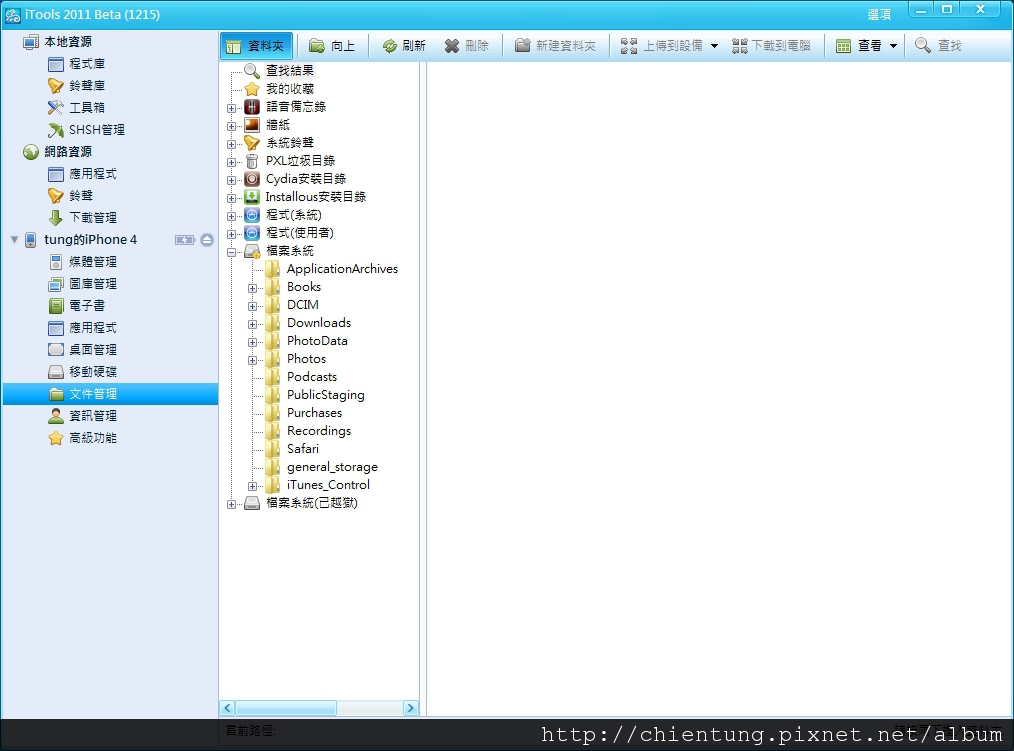Viewport: 1014px width, 751px height.
Task: Select 文件管理 file management
Action: point(110,393)
